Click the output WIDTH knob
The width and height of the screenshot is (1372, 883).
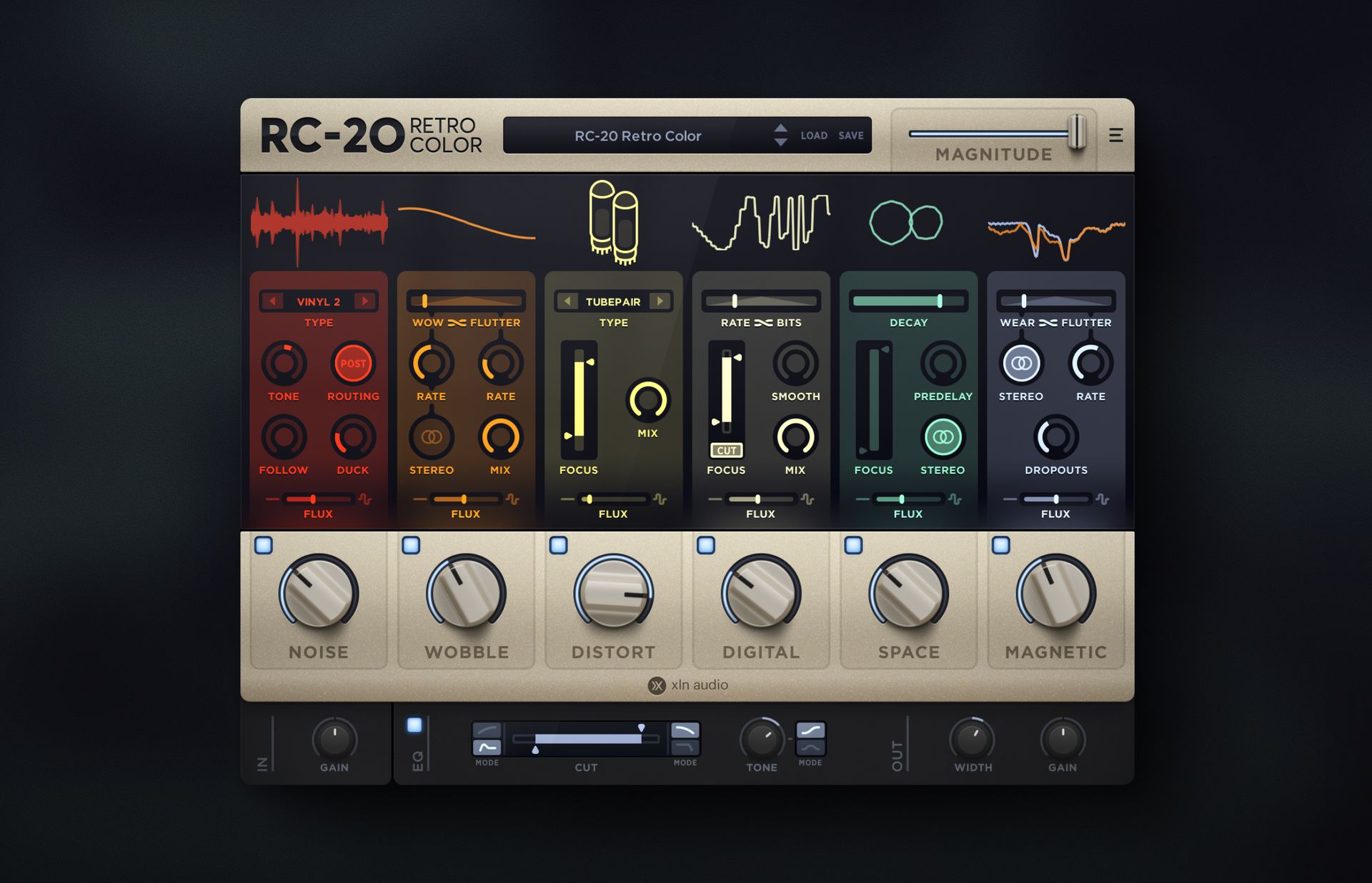[972, 739]
